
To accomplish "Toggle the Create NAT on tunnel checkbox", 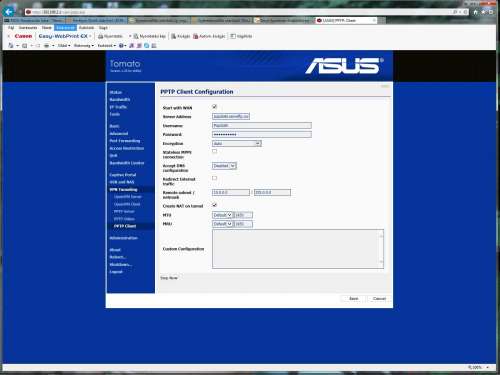I will click(x=214, y=205).
